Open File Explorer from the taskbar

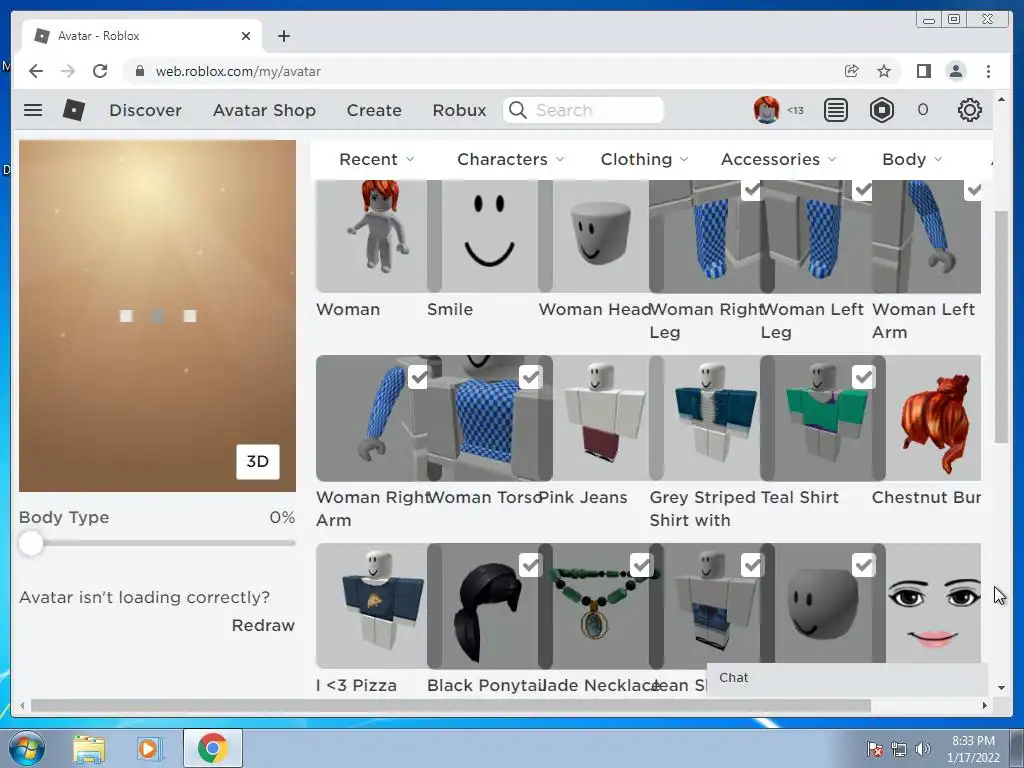(89, 748)
